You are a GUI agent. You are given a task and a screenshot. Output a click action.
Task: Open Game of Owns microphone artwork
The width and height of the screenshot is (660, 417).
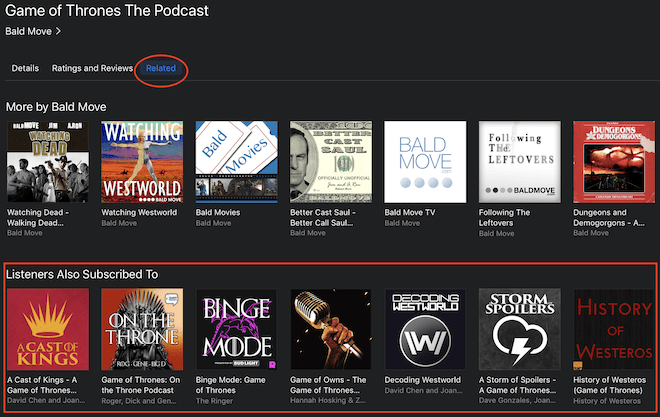click(x=331, y=329)
